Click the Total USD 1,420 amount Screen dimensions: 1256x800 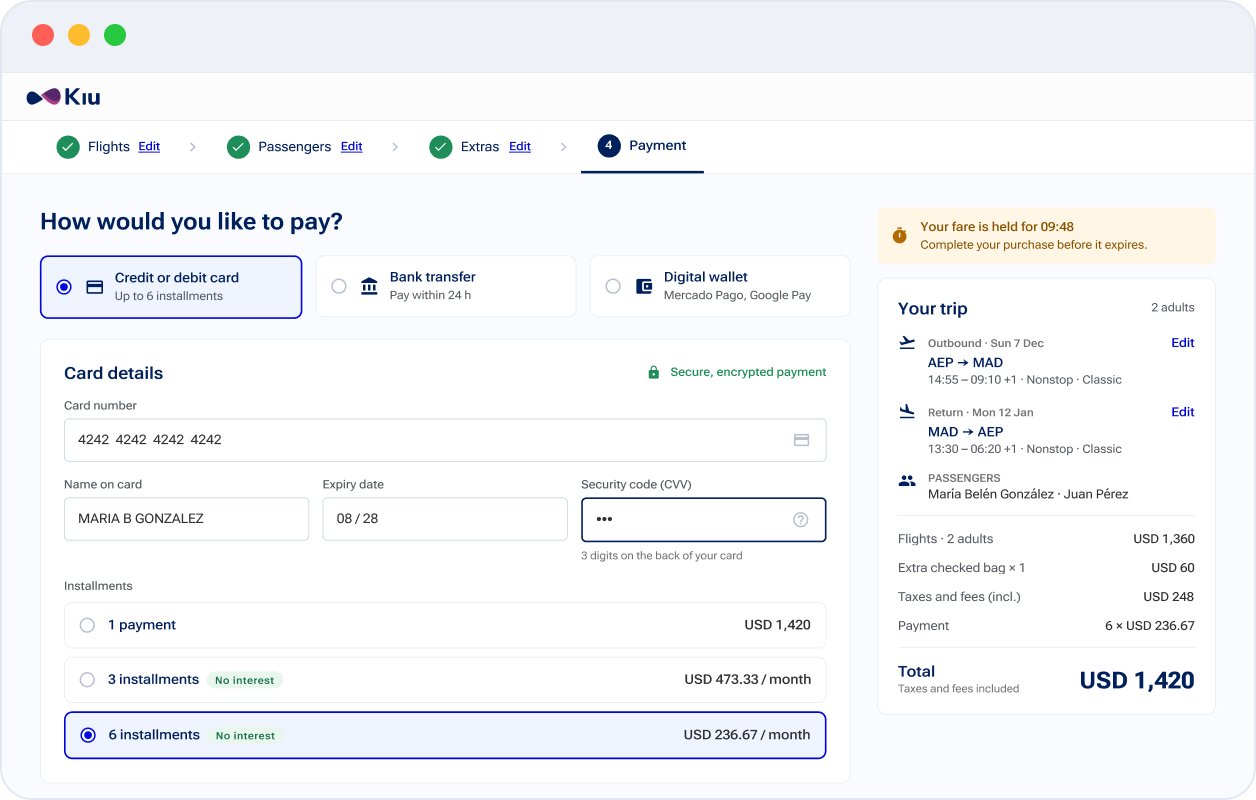point(1137,681)
